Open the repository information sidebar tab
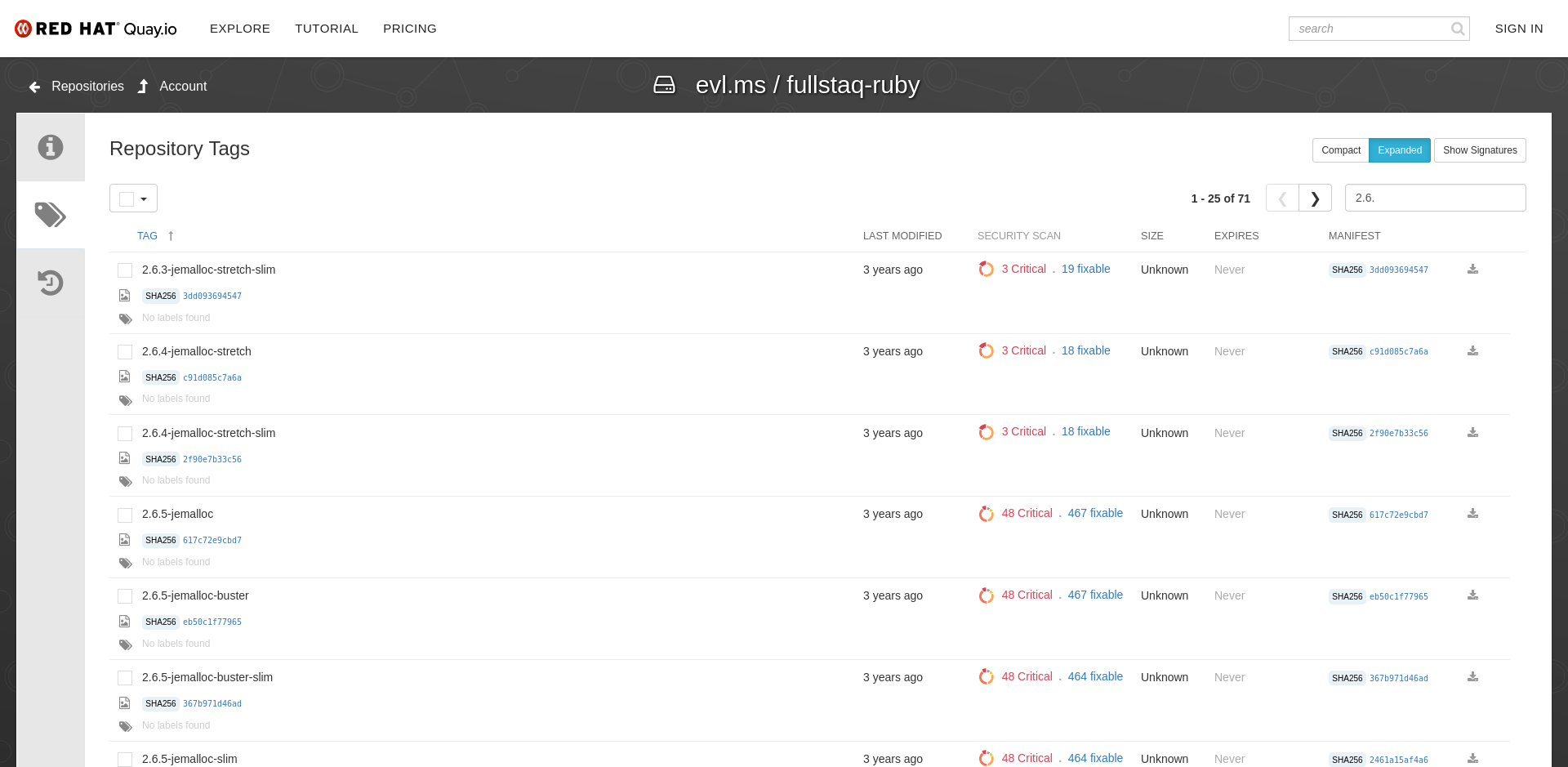The height and width of the screenshot is (767, 1568). point(51,147)
